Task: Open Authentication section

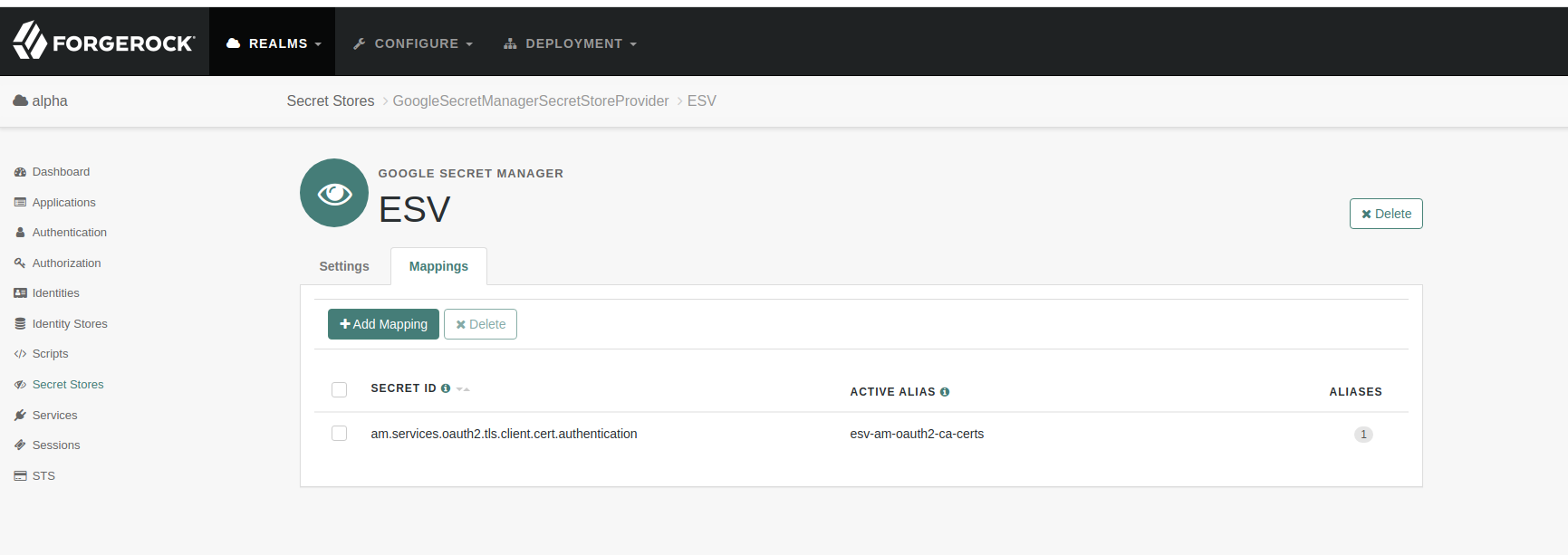Action: tap(70, 233)
